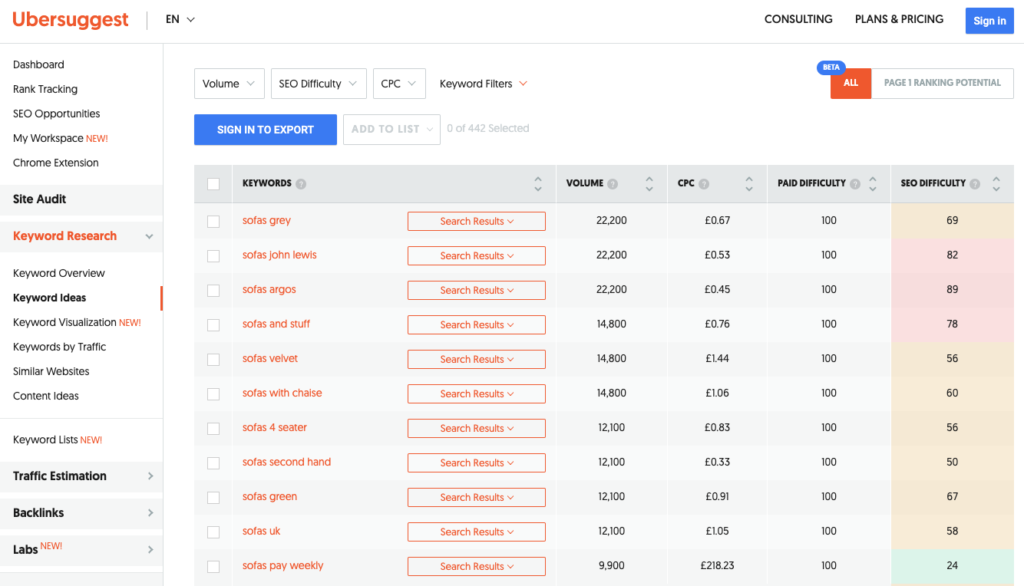
Task: Open the sofas john lewis keyword link
Action: coord(280,255)
